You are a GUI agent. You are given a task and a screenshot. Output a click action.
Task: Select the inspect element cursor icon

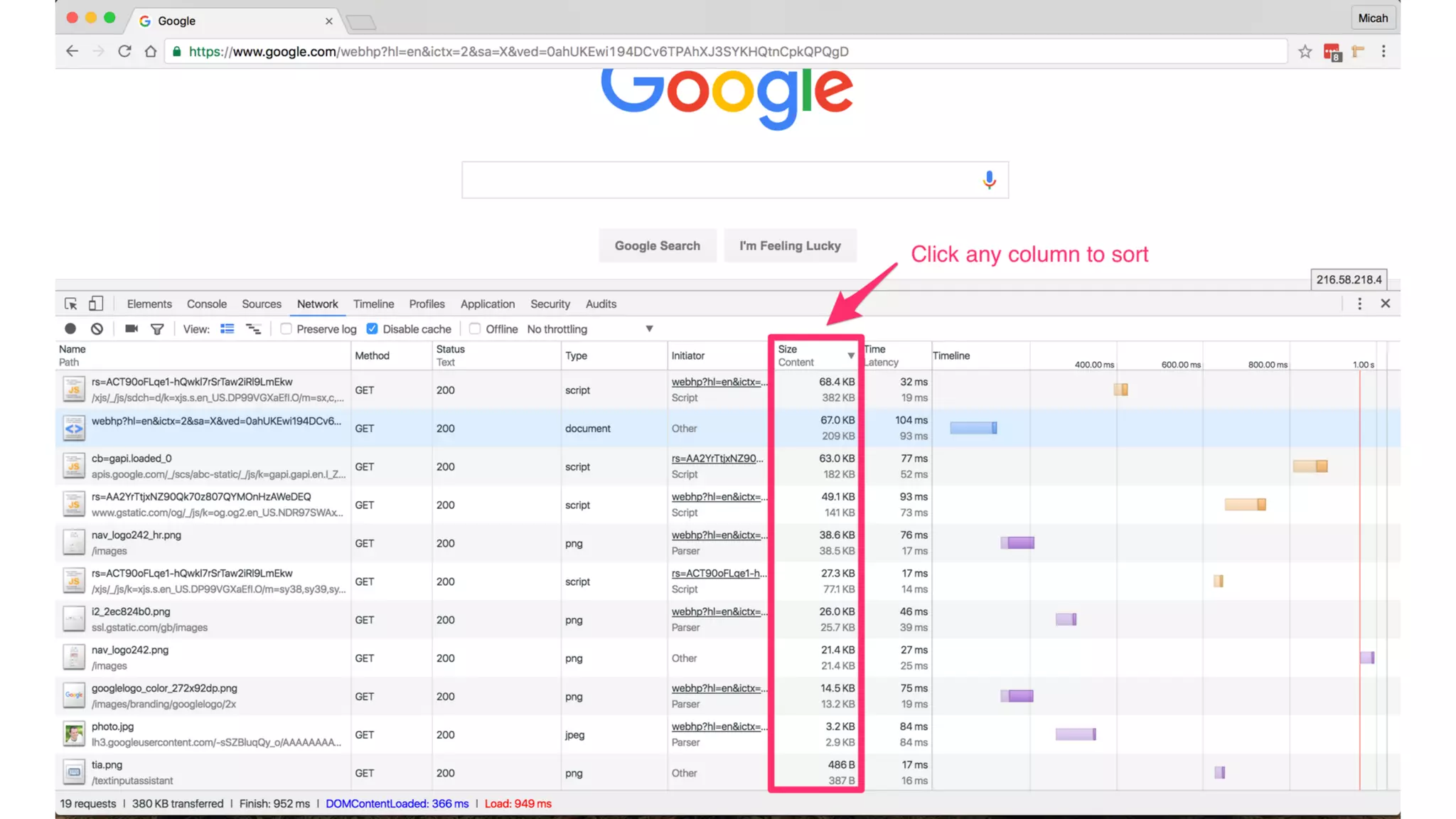point(70,304)
